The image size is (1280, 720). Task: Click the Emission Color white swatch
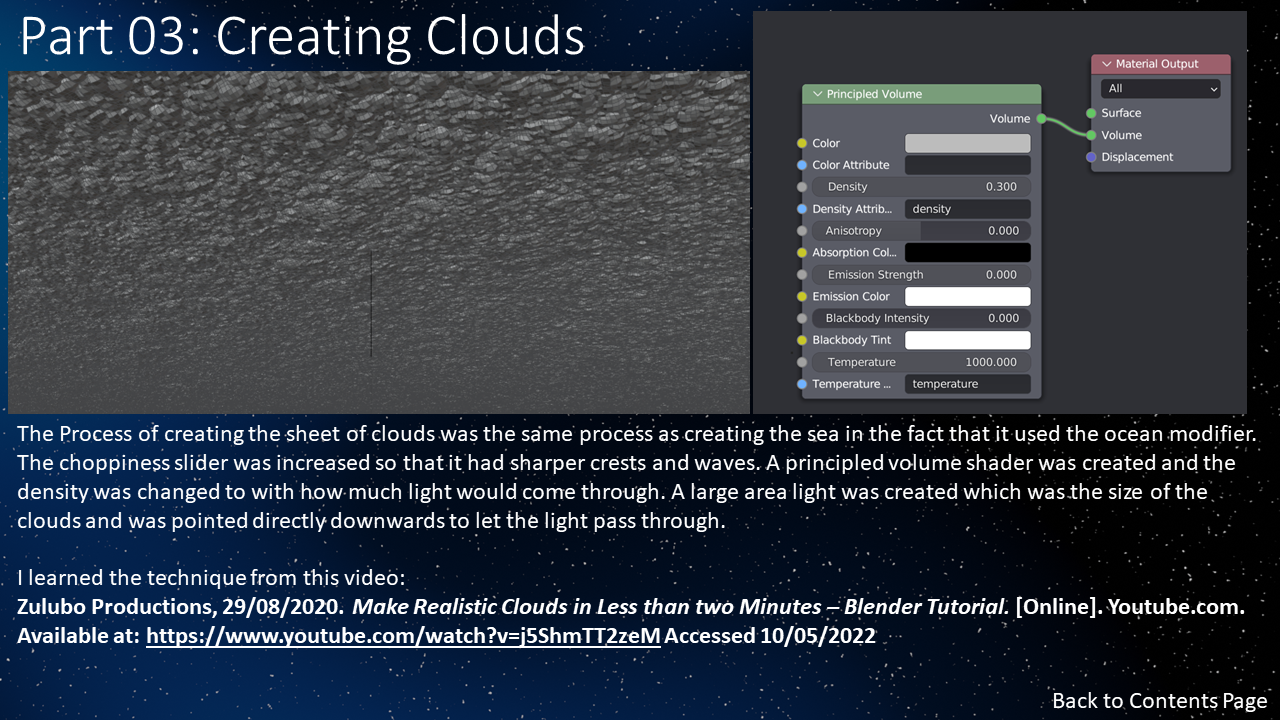click(x=967, y=296)
